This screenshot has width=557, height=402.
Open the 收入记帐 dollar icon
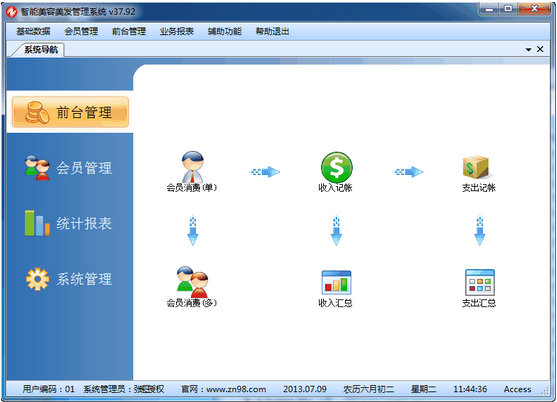336,167
